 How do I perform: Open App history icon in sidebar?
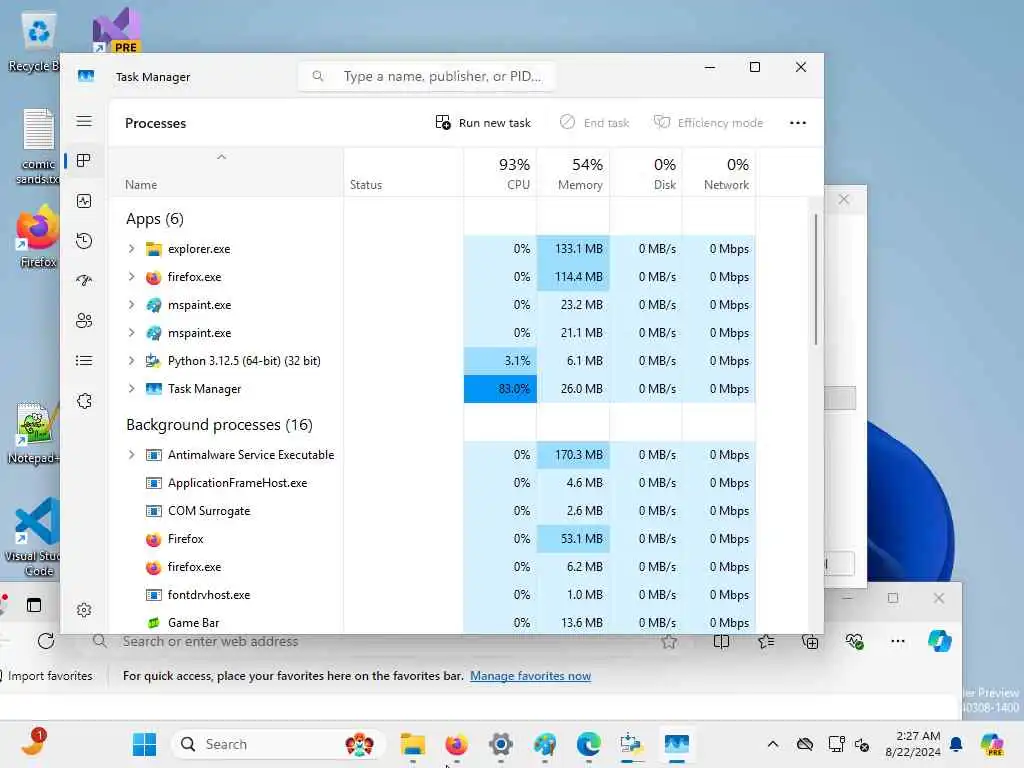click(x=84, y=241)
